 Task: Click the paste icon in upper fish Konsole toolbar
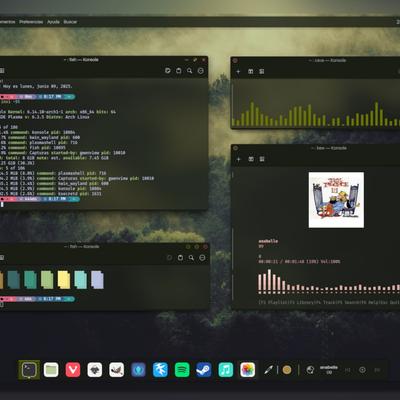(x=179, y=71)
